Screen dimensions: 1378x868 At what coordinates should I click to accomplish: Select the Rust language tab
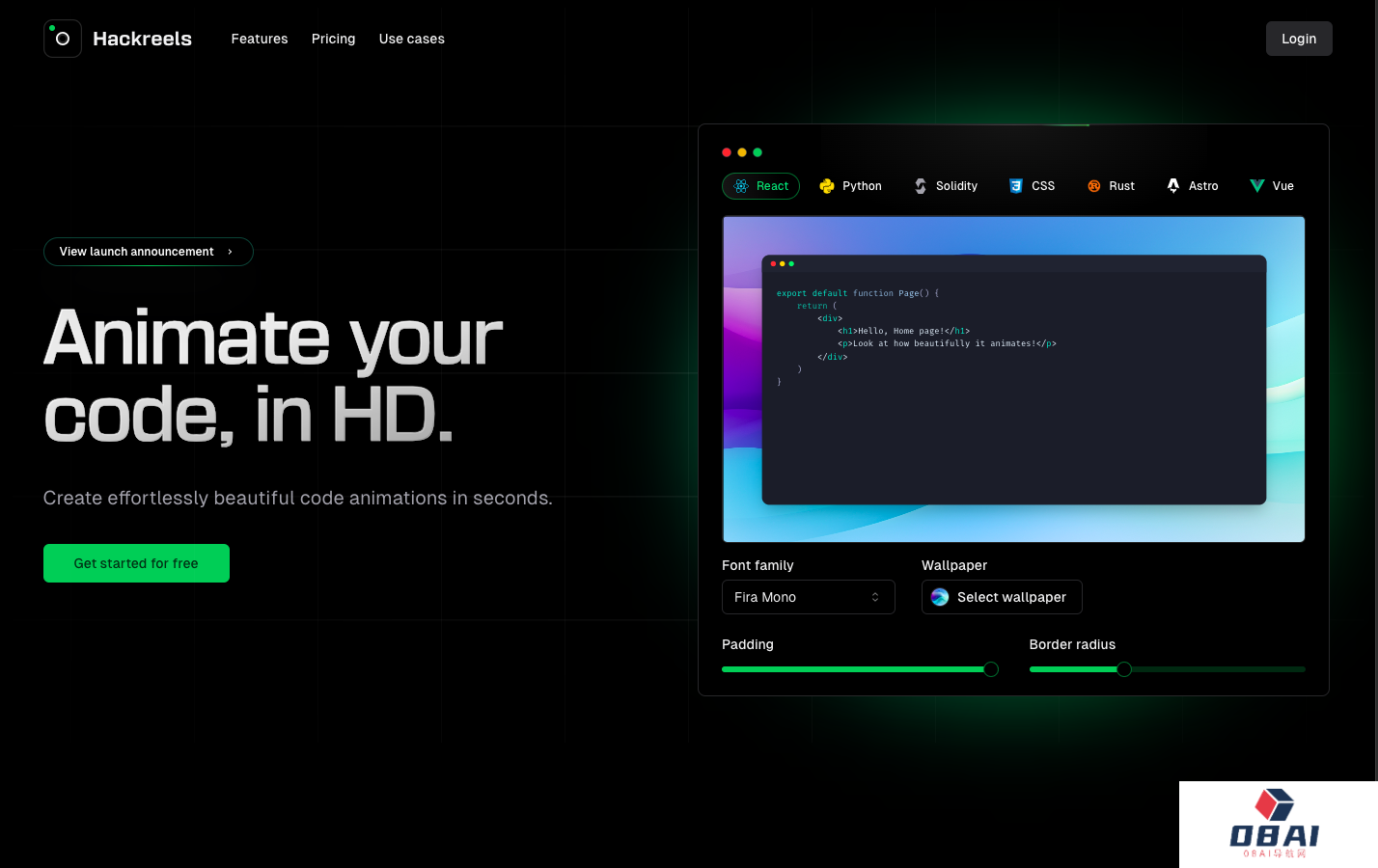pyautogui.click(x=1111, y=186)
